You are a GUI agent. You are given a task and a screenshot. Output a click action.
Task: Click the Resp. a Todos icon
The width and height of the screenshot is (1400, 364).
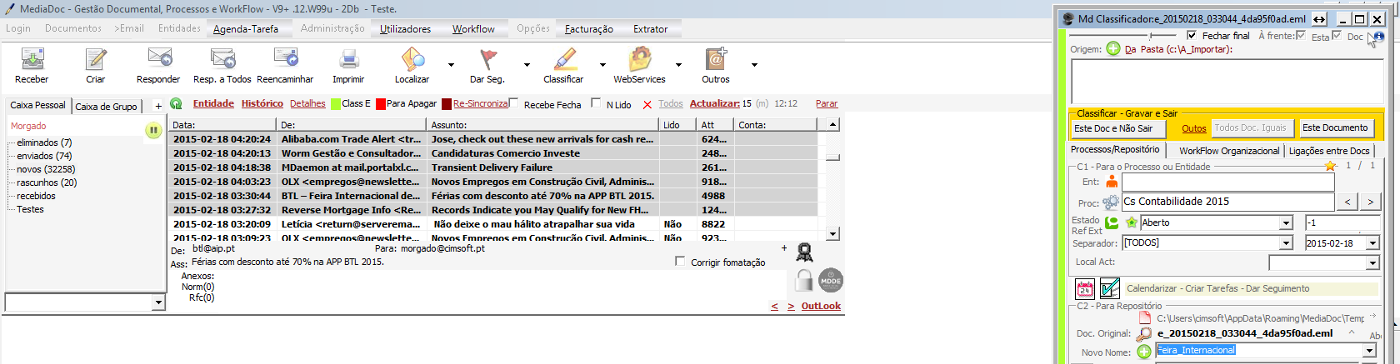(222, 58)
